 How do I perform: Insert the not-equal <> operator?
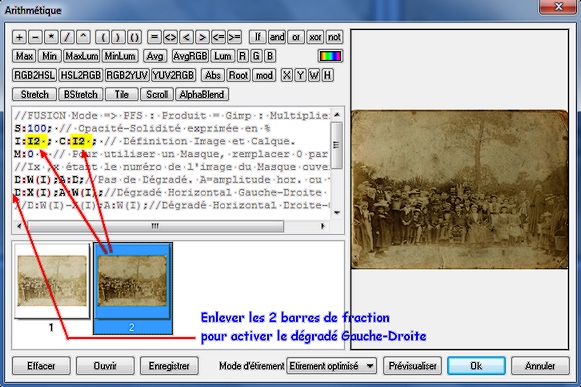pos(170,37)
